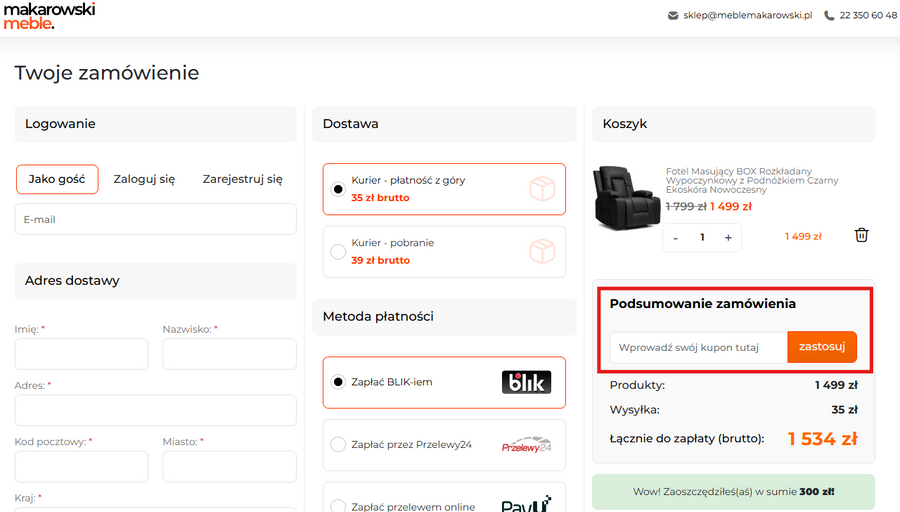Click the box icon for prepaid courier
Viewport: 900px width, 512px height.
(541, 189)
